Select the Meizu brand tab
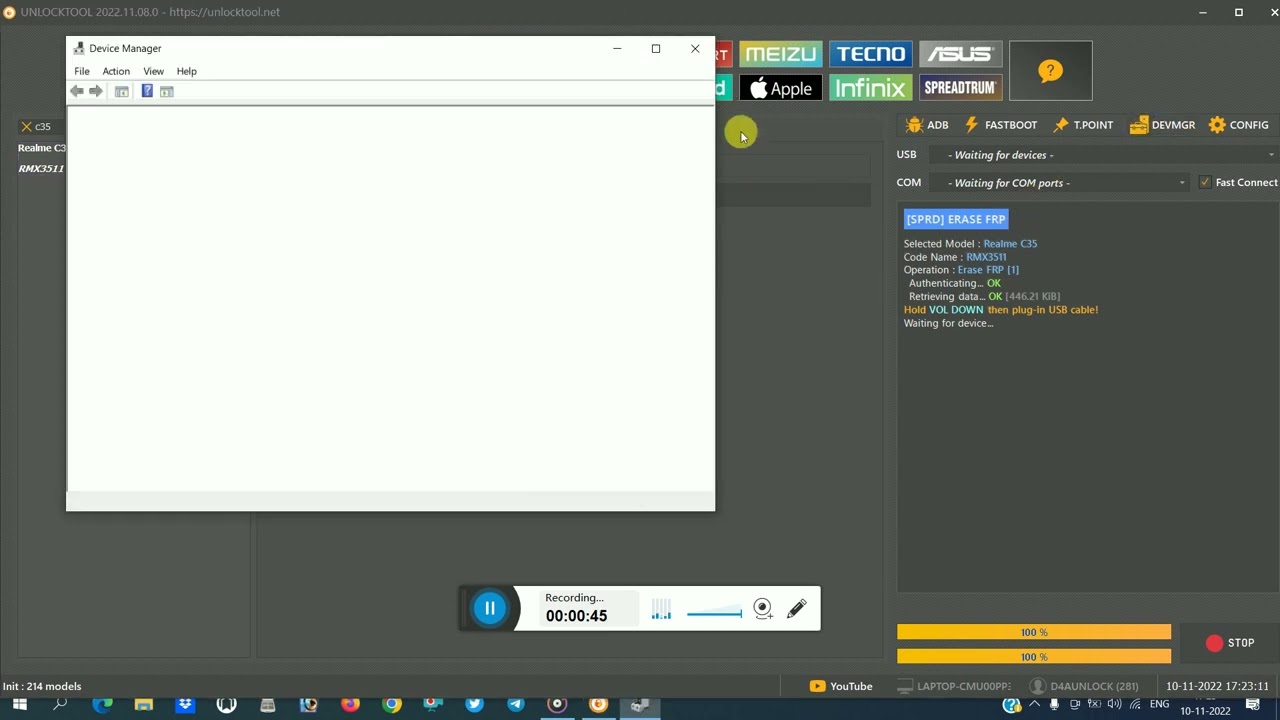 point(780,54)
